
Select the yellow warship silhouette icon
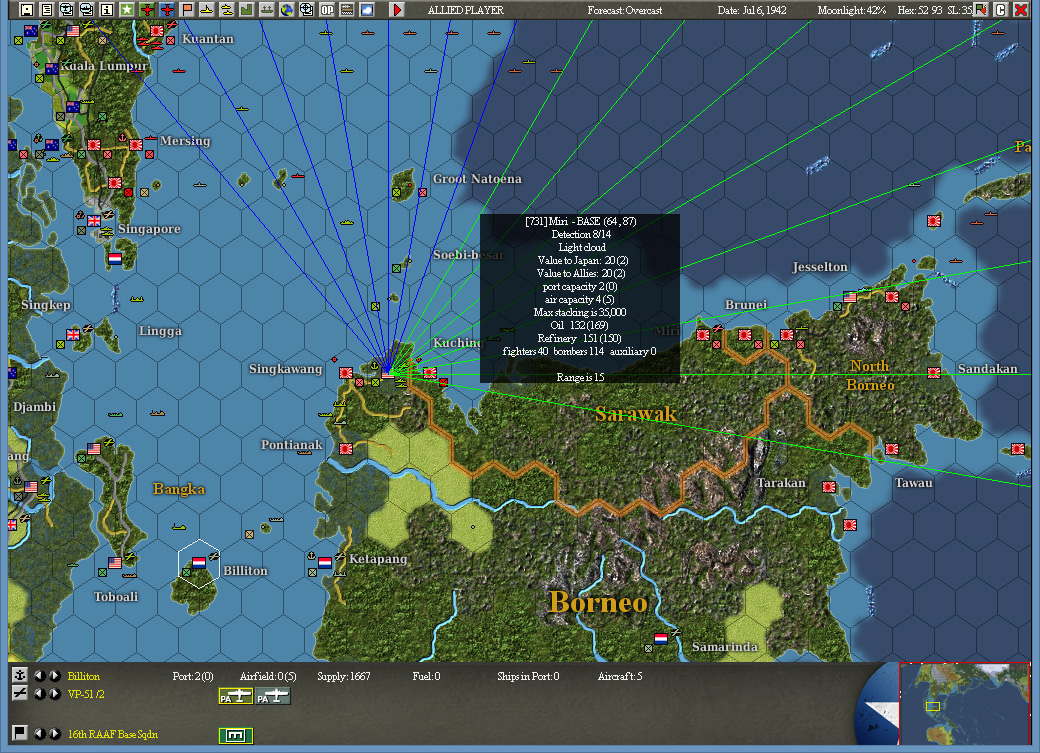click(x=206, y=10)
